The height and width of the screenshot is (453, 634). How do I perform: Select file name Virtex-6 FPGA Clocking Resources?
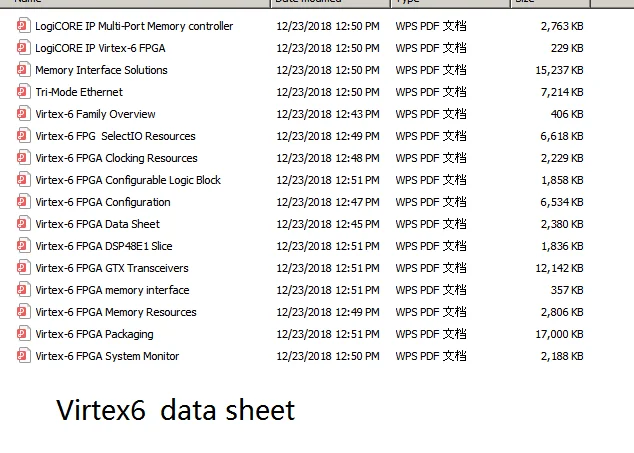(116, 158)
